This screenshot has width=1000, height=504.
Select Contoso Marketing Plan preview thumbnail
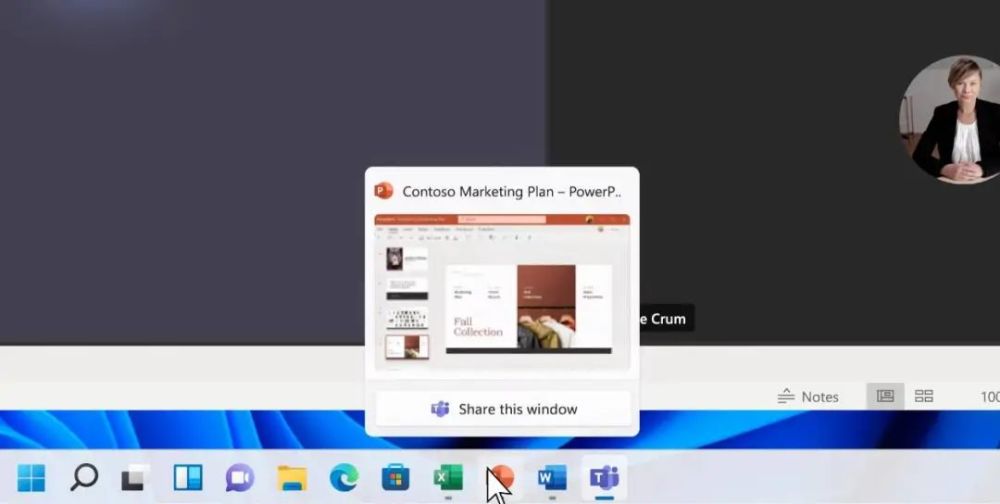tap(502, 292)
